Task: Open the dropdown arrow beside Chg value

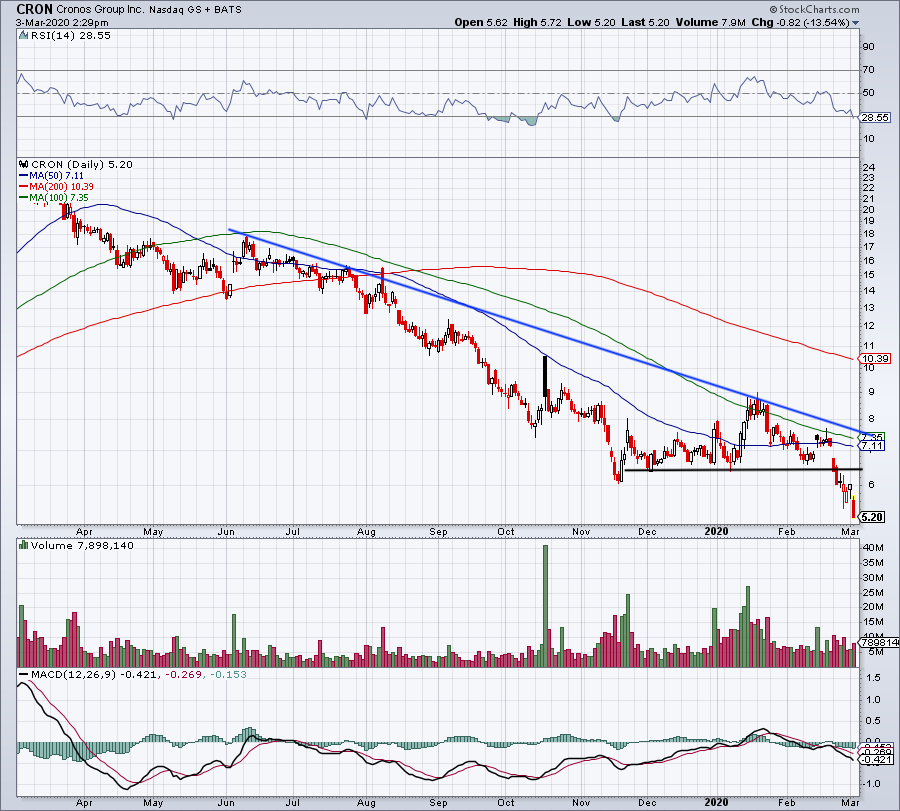Action: tap(856, 23)
